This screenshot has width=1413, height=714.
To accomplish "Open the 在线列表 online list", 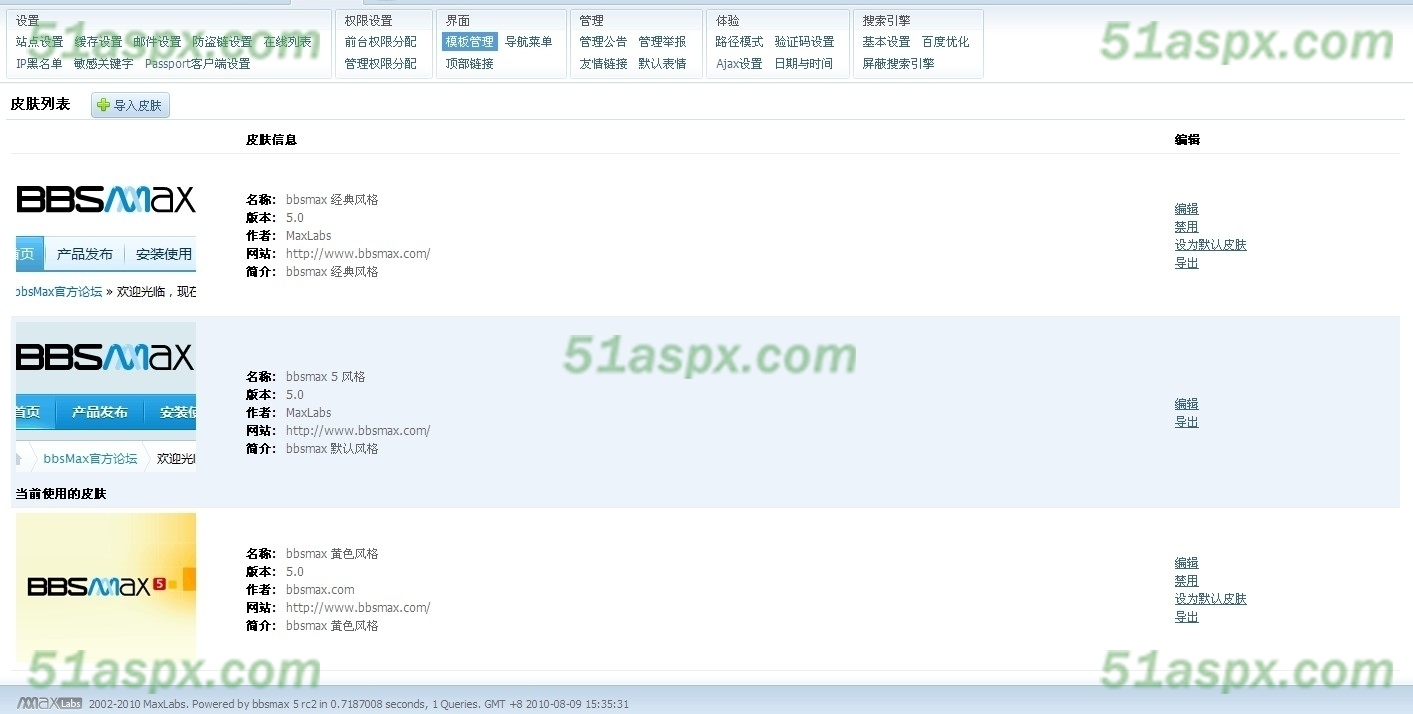I will coord(288,42).
